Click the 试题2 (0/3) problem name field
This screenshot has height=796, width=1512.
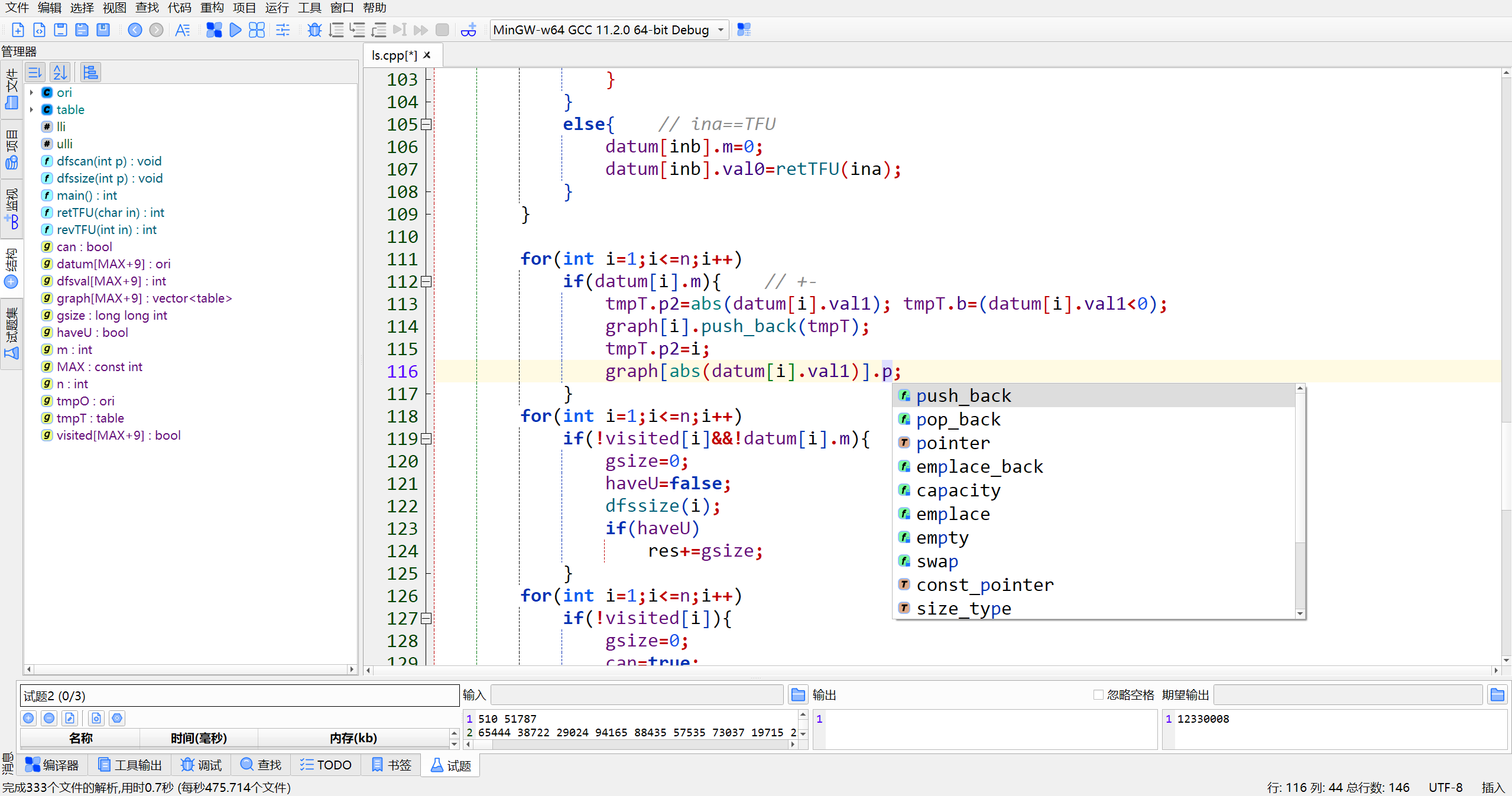(239, 696)
